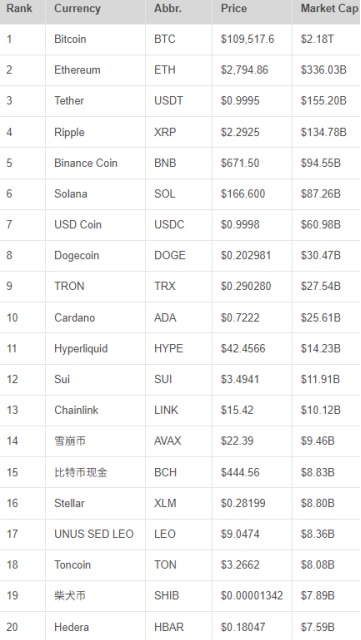Viewport: 361px width, 640px height.
Task: Select the Cardano currency link
Action: coord(74,318)
